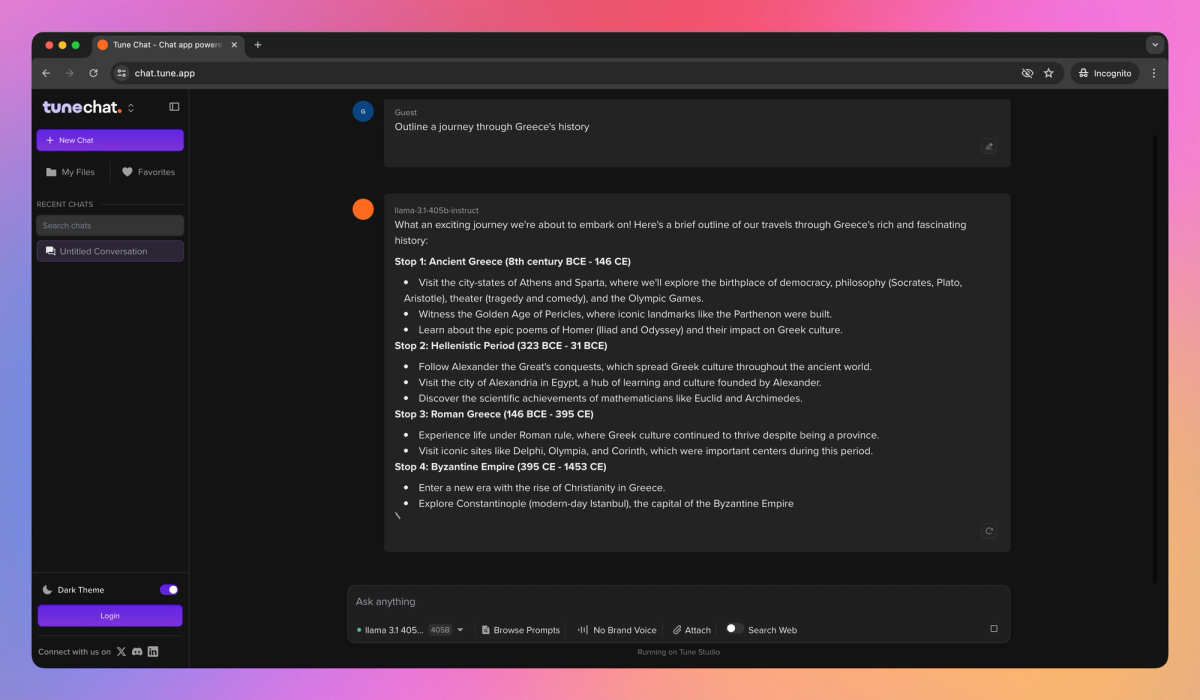Toggle incognito eye icon in address bar
The height and width of the screenshot is (700, 1200).
click(x=1027, y=72)
